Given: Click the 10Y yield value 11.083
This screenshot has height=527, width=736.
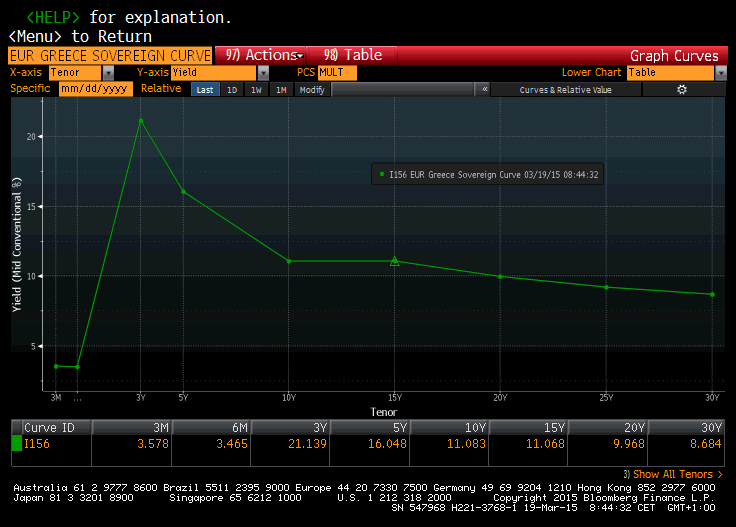Looking at the screenshot, I should click(466, 443).
